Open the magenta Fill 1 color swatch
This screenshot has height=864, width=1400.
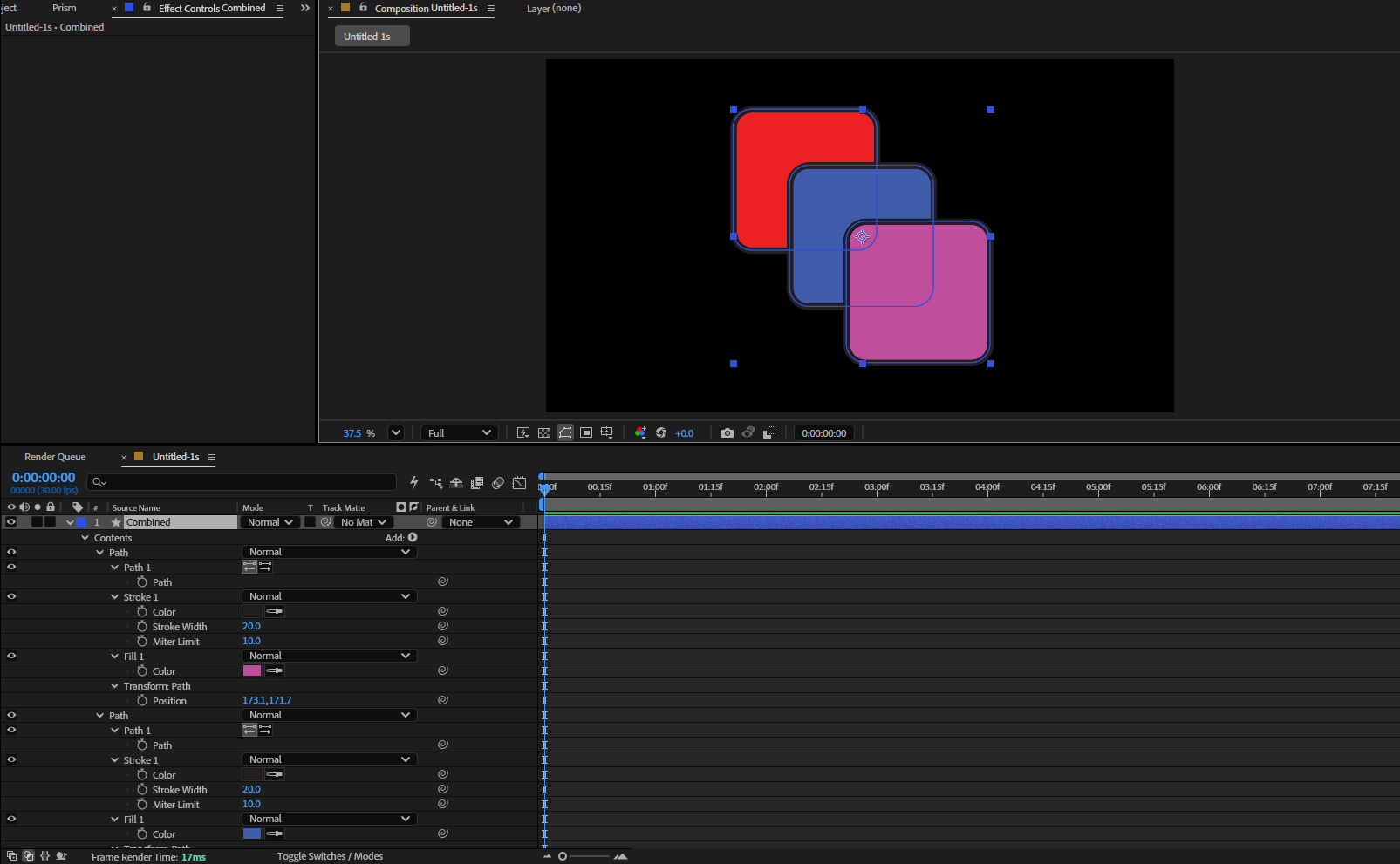252,670
